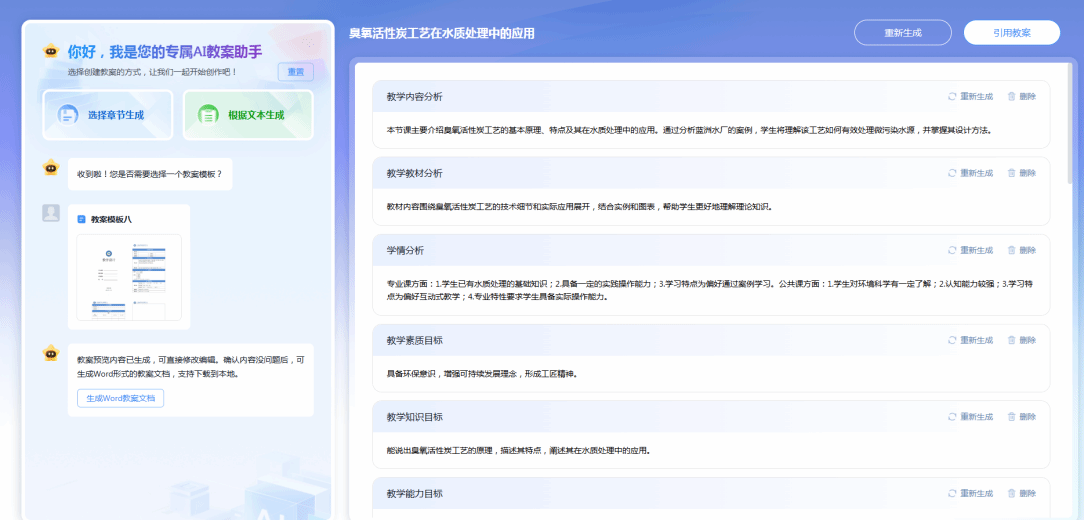Click regenerate icon for 教学内容分析 section
Screen dimensions: 1084x520
(x=952, y=97)
